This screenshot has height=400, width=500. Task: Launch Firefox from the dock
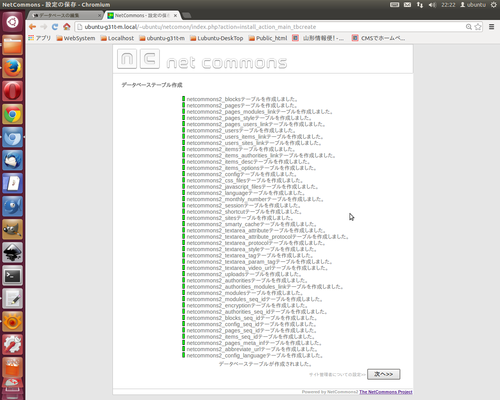pyautogui.click(x=13, y=68)
